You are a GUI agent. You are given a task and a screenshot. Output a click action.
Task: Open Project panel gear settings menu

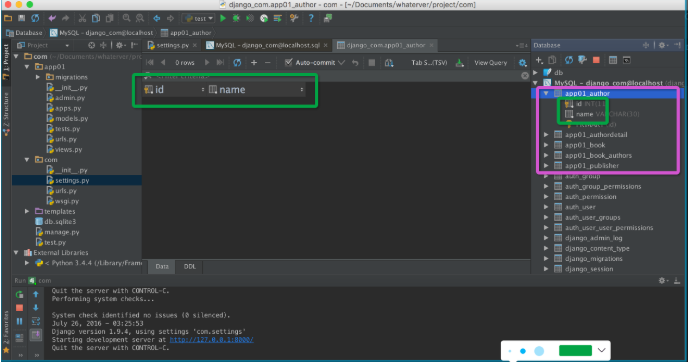pos(120,45)
